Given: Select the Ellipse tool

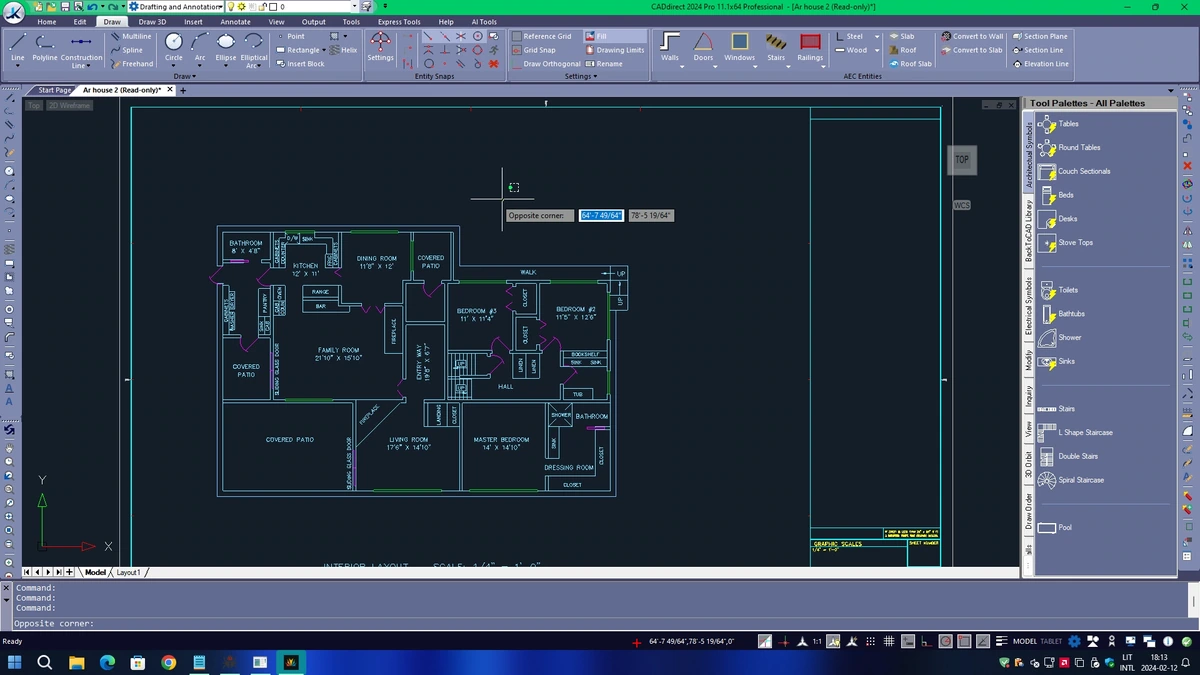Looking at the screenshot, I should click(226, 48).
